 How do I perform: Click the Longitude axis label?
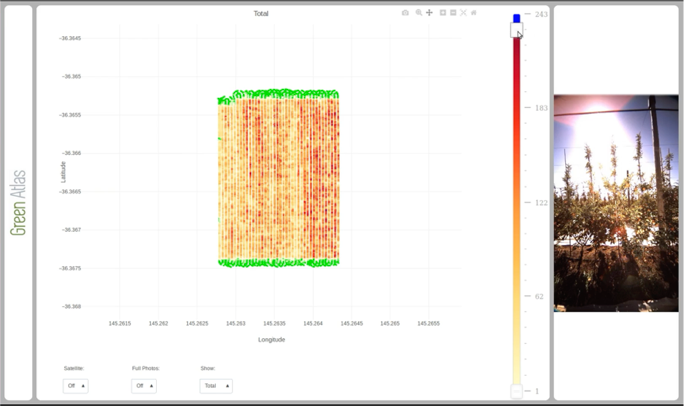pos(271,339)
